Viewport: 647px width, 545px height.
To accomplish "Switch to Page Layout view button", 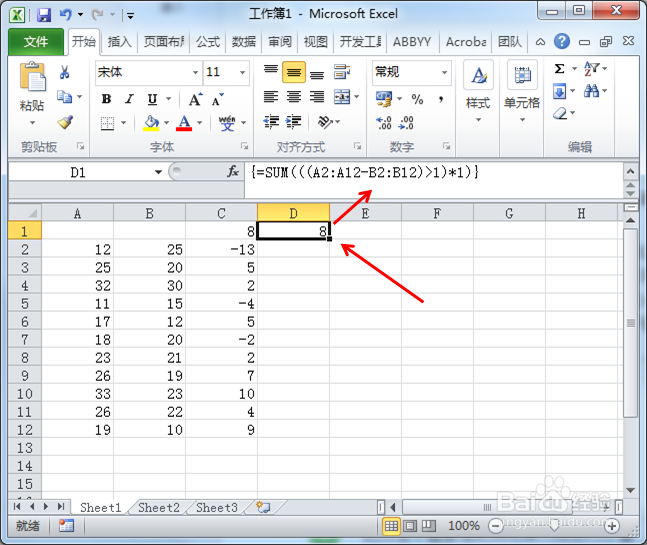I will click(x=410, y=526).
